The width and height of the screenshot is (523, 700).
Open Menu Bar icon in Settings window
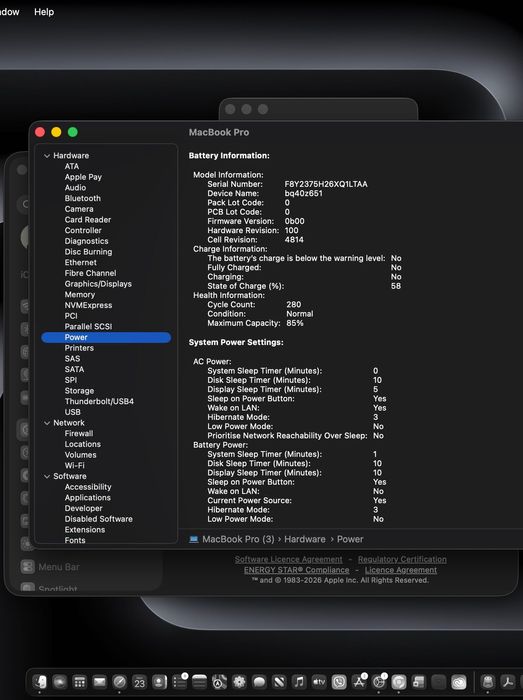(27, 567)
